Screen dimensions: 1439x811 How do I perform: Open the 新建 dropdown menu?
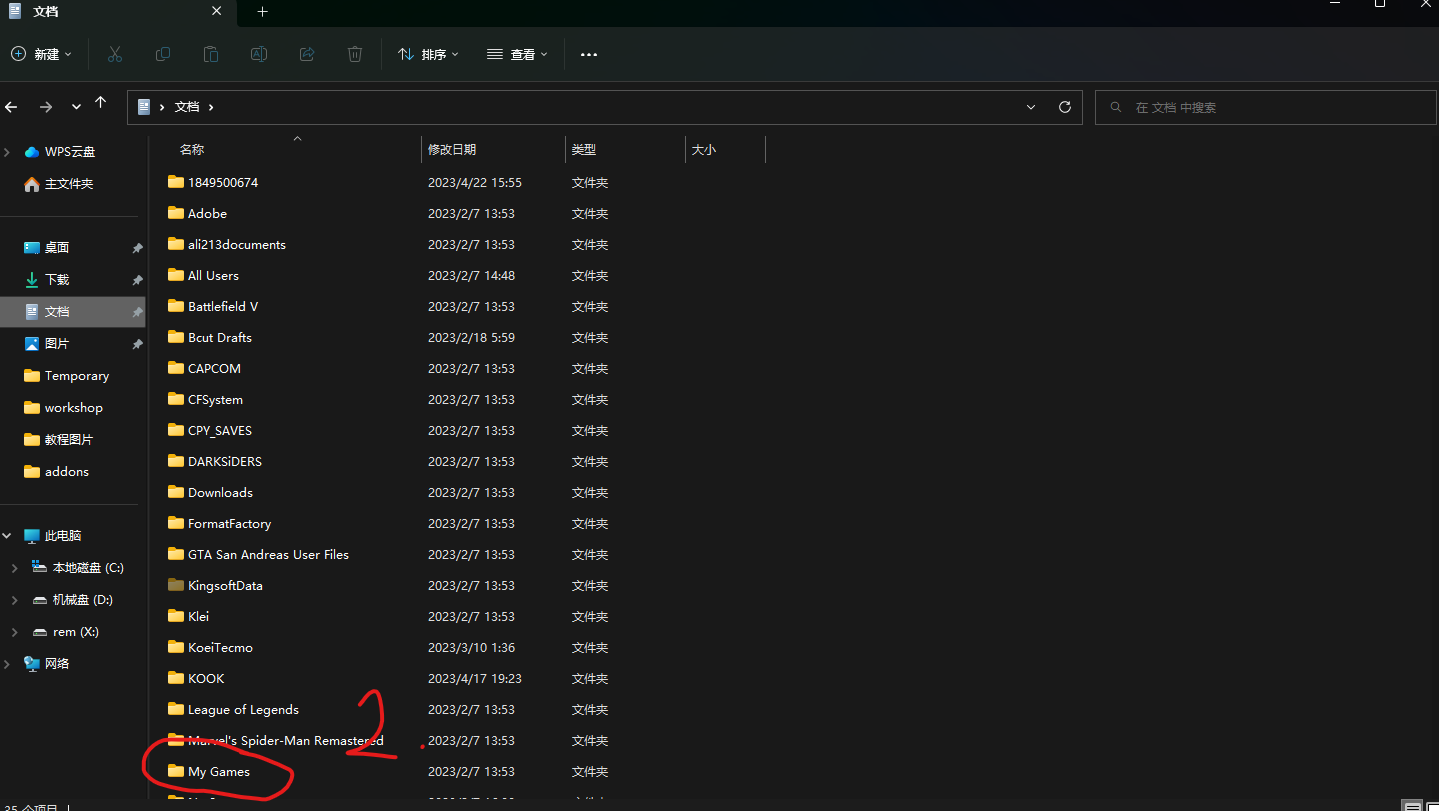pos(42,54)
